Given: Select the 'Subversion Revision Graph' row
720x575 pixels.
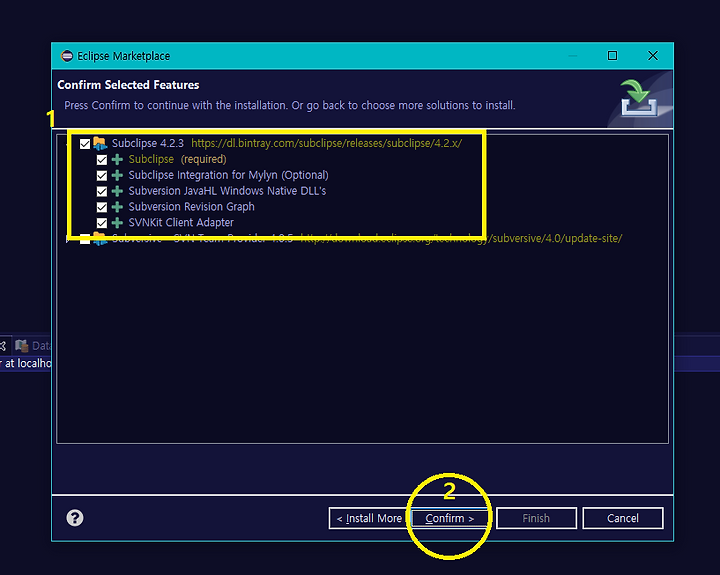Looking at the screenshot, I should [191, 207].
